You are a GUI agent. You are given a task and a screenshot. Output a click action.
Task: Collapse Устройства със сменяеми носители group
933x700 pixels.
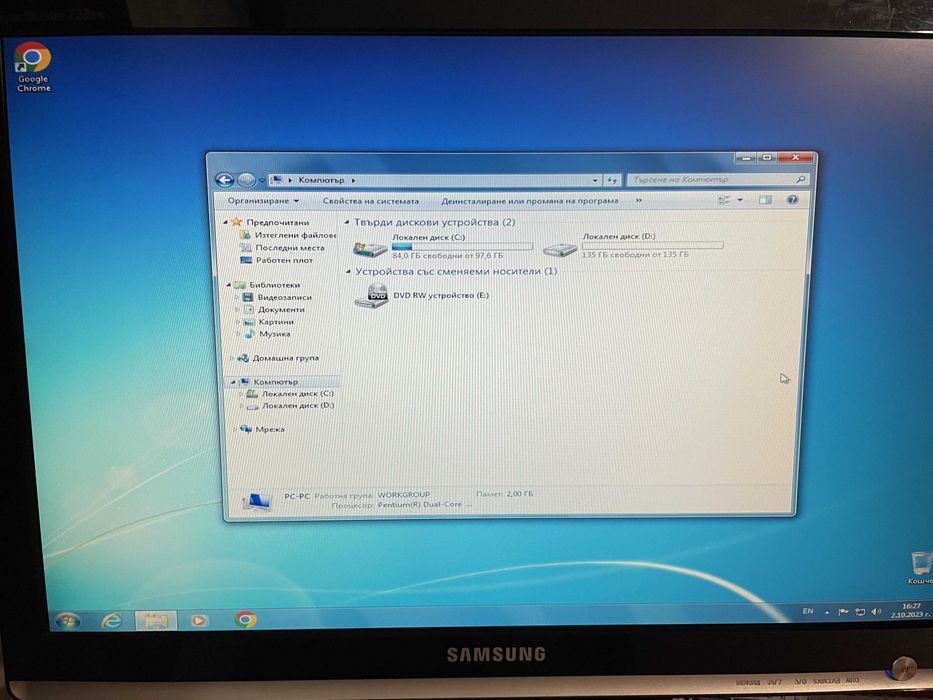[x=348, y=271]
